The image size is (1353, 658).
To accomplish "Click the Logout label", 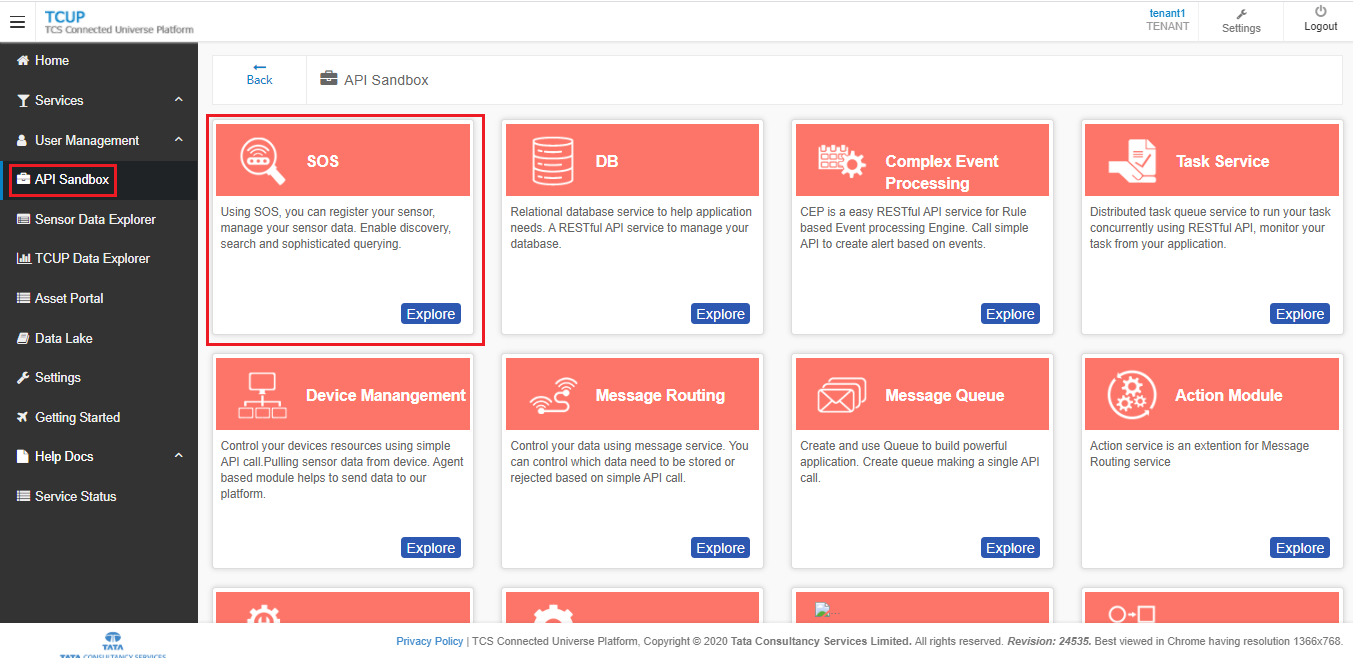I will pos(1320,27).
